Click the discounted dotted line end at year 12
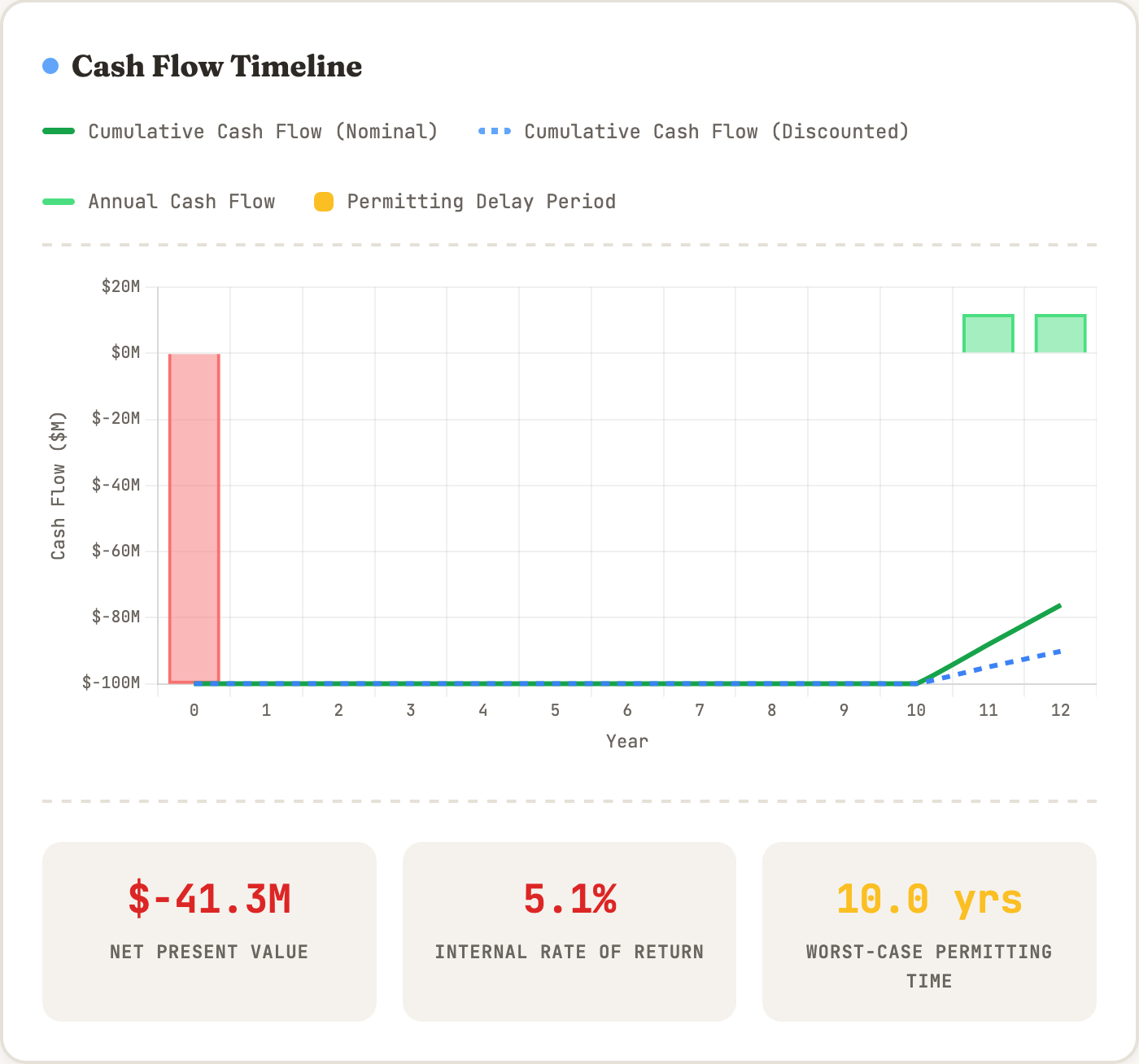 pyautogui.click(x=1060, y=651)
